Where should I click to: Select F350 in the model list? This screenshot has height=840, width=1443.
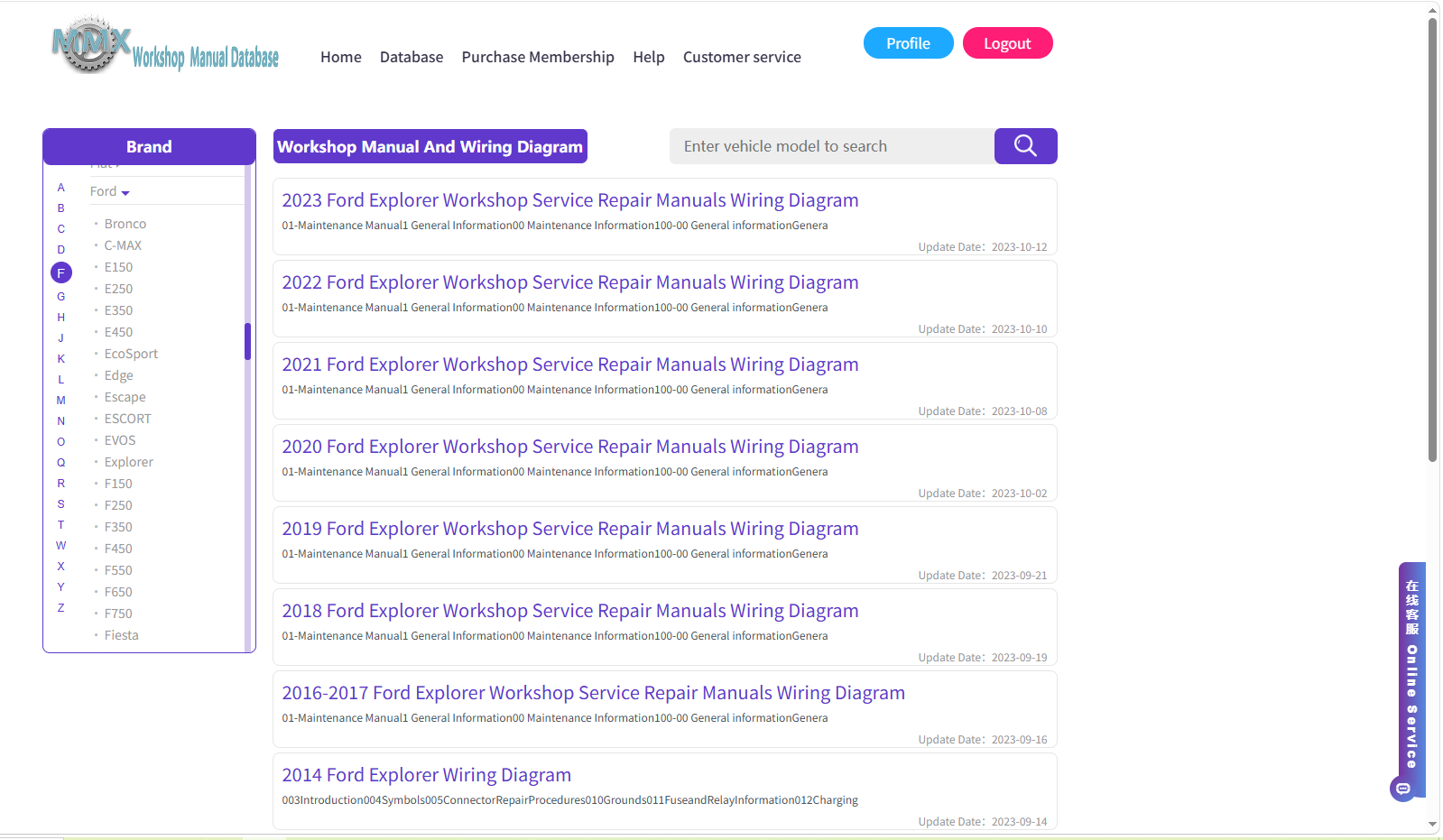click(118, 527)
